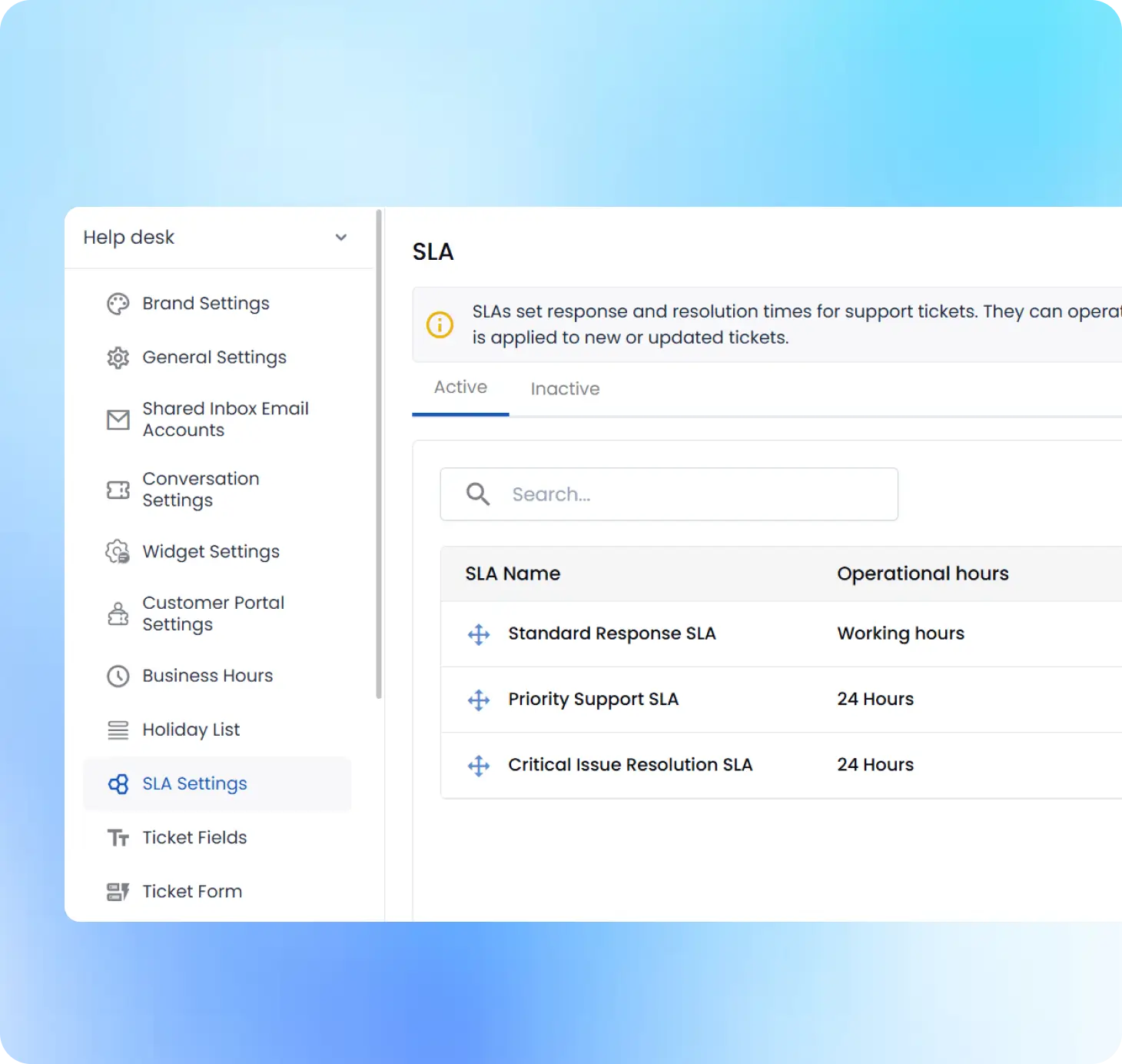Viewport: 1122px width, 1064px height.
Task: Expand the Help desk dropdown chevron
Action: coord(341,238)
